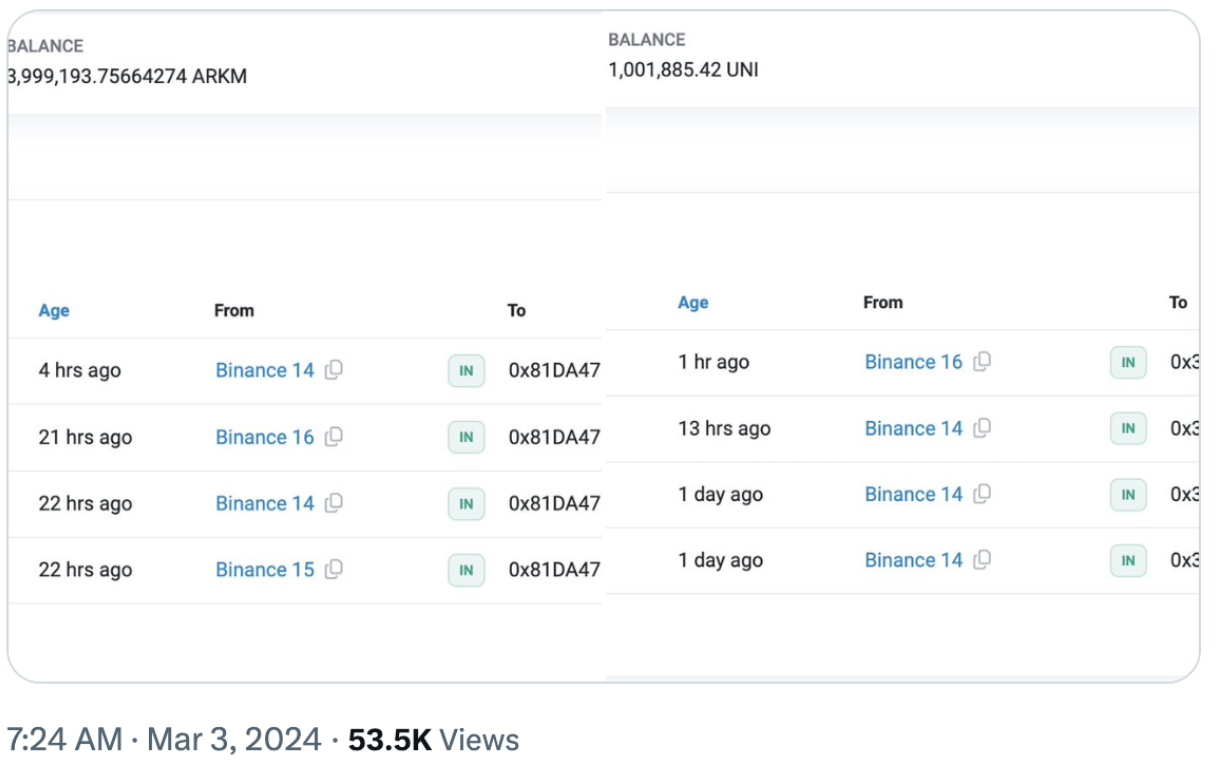The height and width of the screenshot is (764, 1226).
Task: Click BALANCE label above the ARKM amount
Action: [45, 46]
